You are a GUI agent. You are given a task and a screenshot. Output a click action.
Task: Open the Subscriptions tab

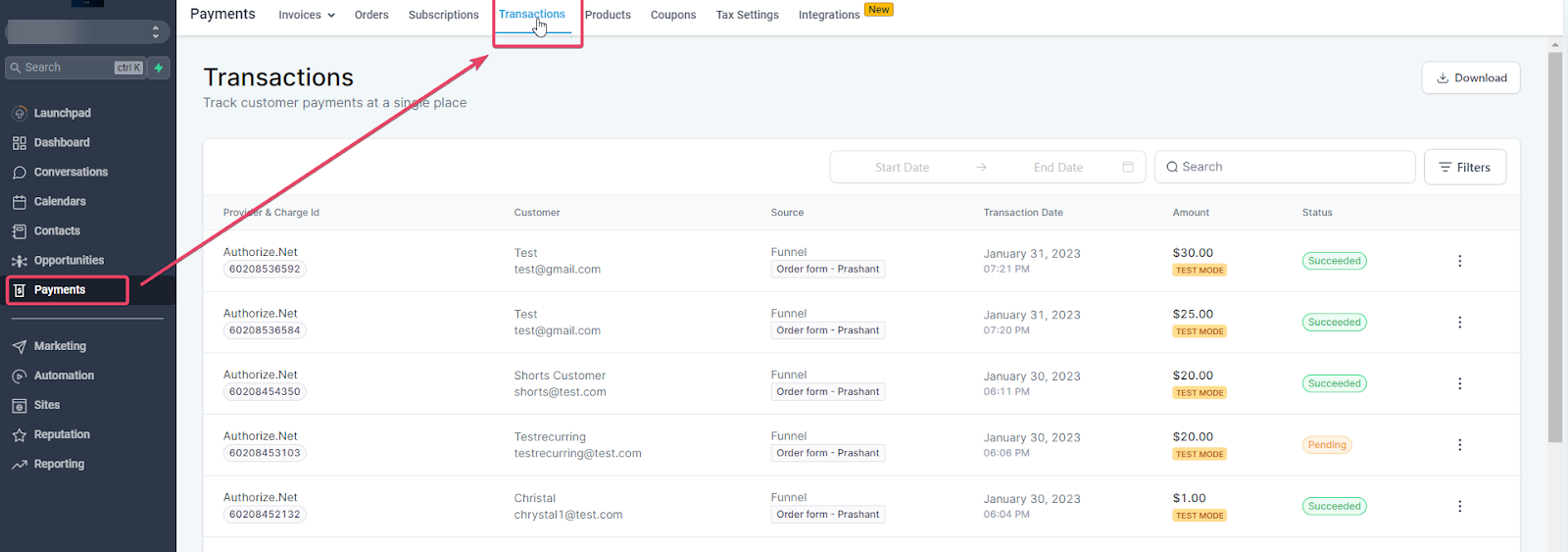[x=444, y=15]
